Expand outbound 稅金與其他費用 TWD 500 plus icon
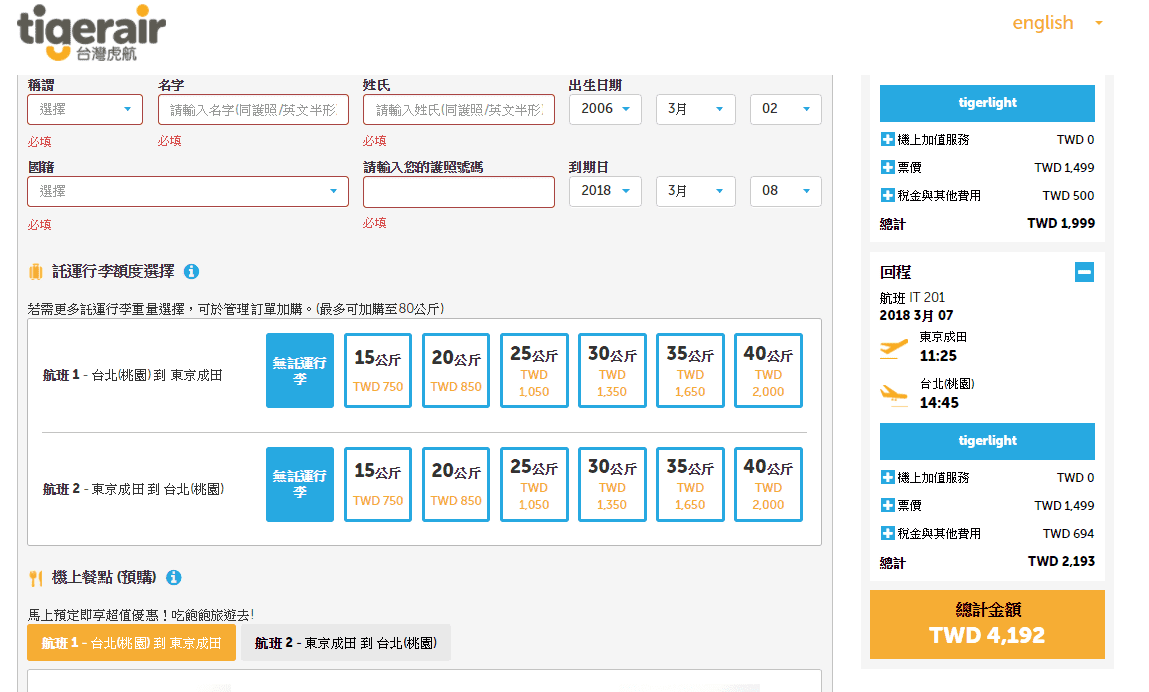Viewport: 1149px width, 692px height. 887,195
